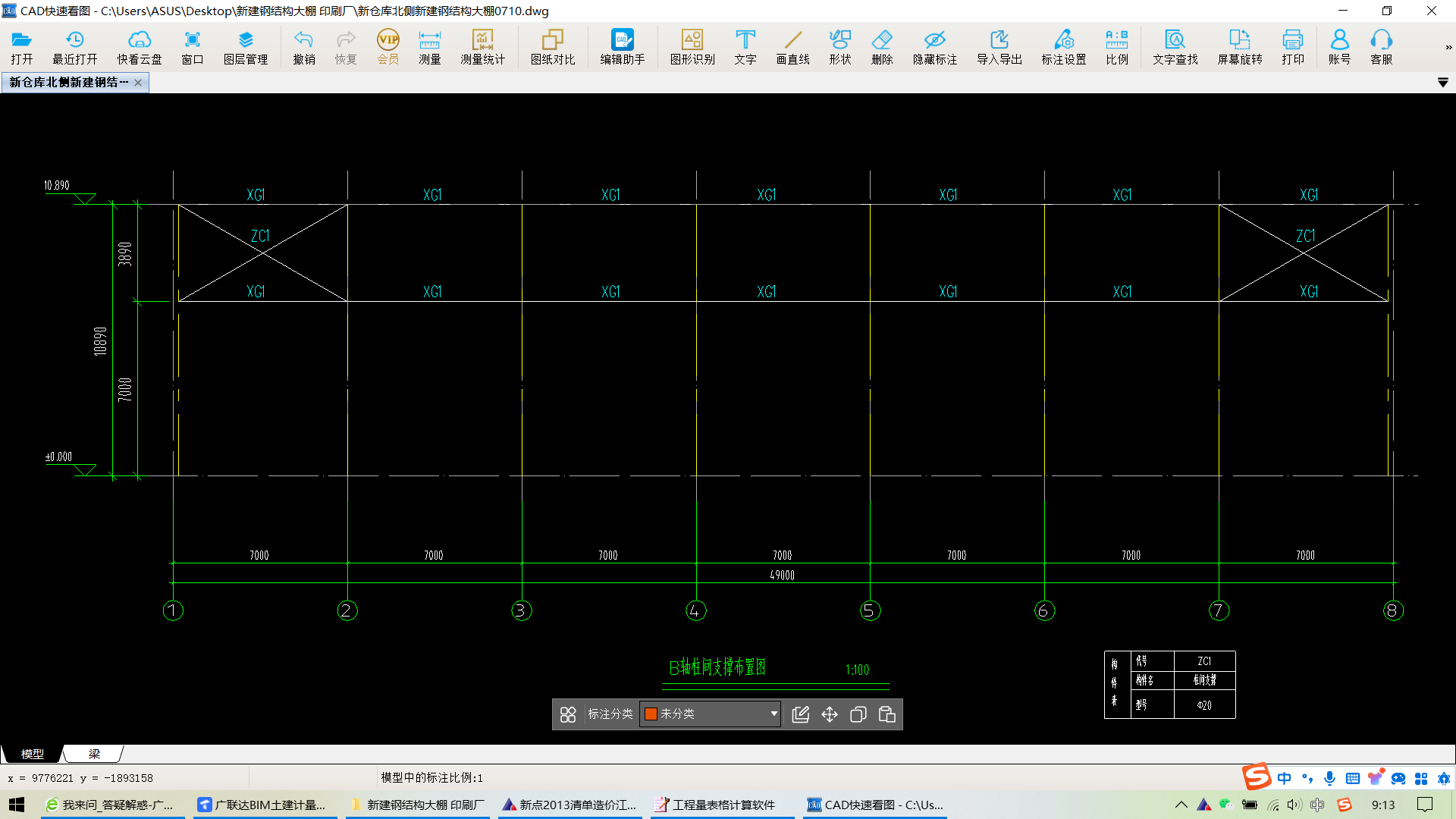This screenshot has width=1456, height=819.
Task: Contact 客服 customer service
Action: pyautogui.click(x=1381, y=47)
